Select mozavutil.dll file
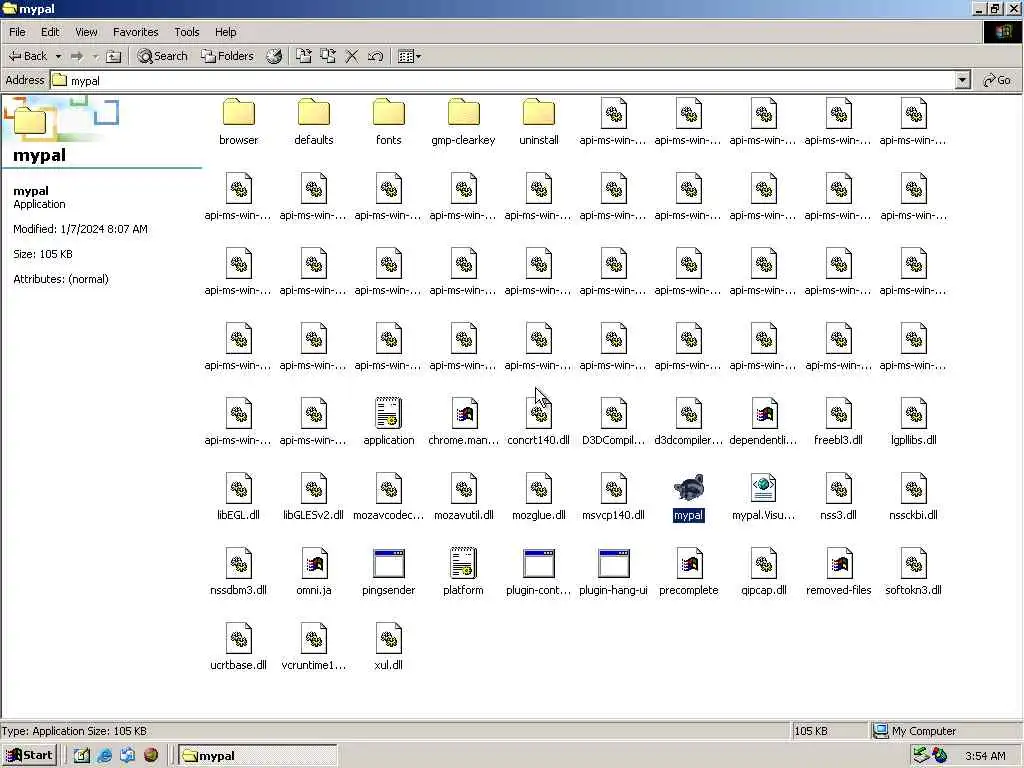This screenshot has height=768, width=1024. coord(464,497)
